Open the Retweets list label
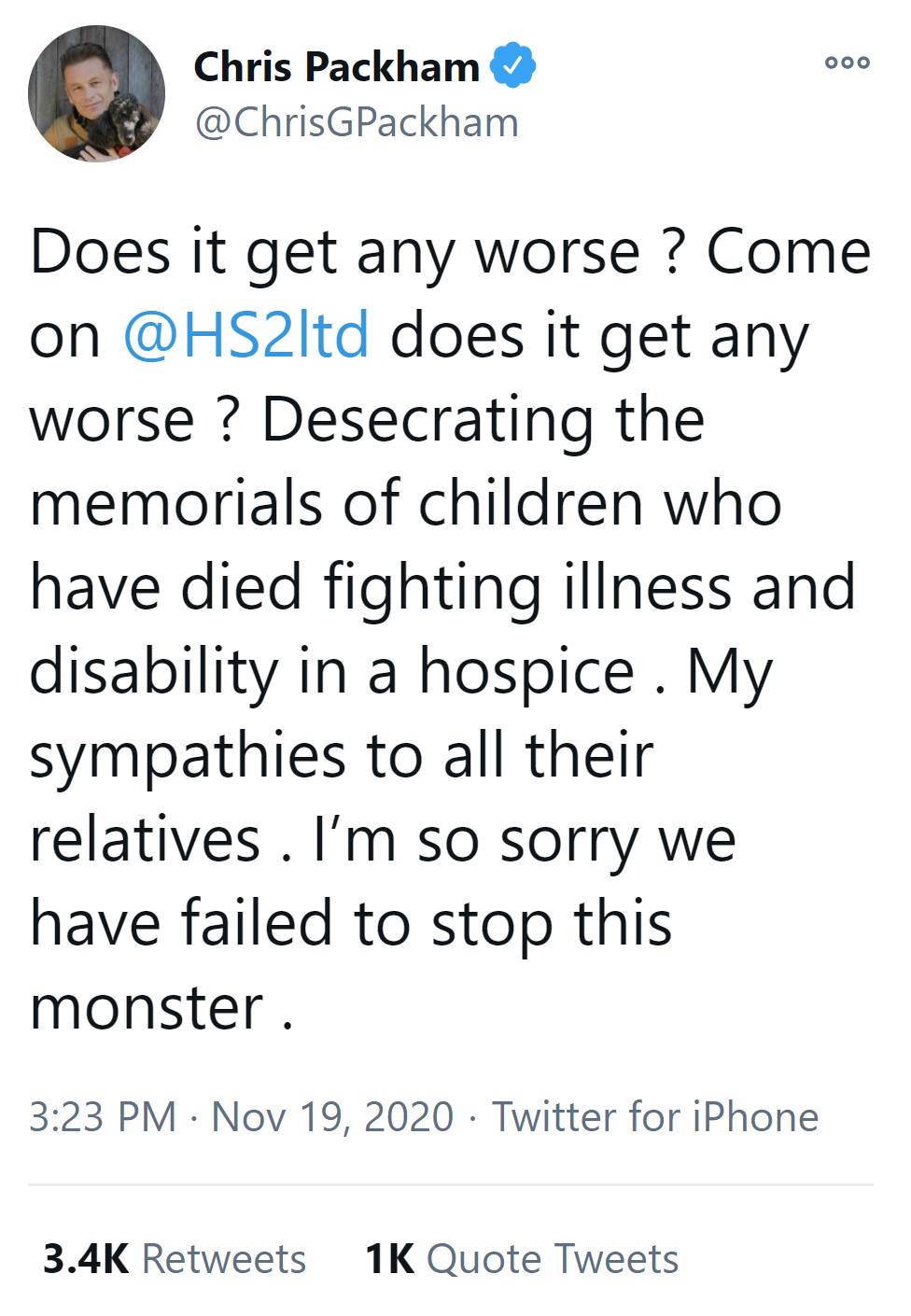 pyautogui.click(x=224, y=1259)
